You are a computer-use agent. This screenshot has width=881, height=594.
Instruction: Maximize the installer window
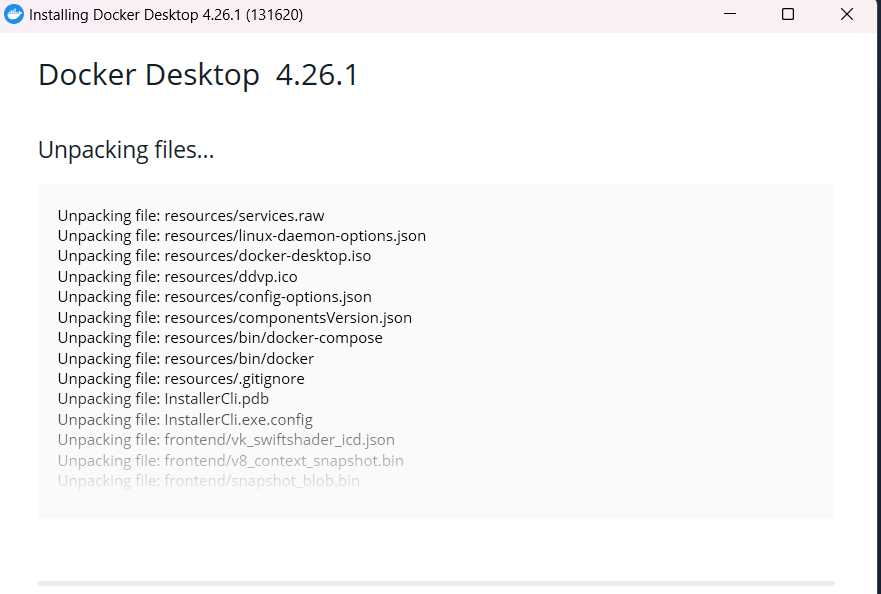pyautogui.click(x=787, y=14)
